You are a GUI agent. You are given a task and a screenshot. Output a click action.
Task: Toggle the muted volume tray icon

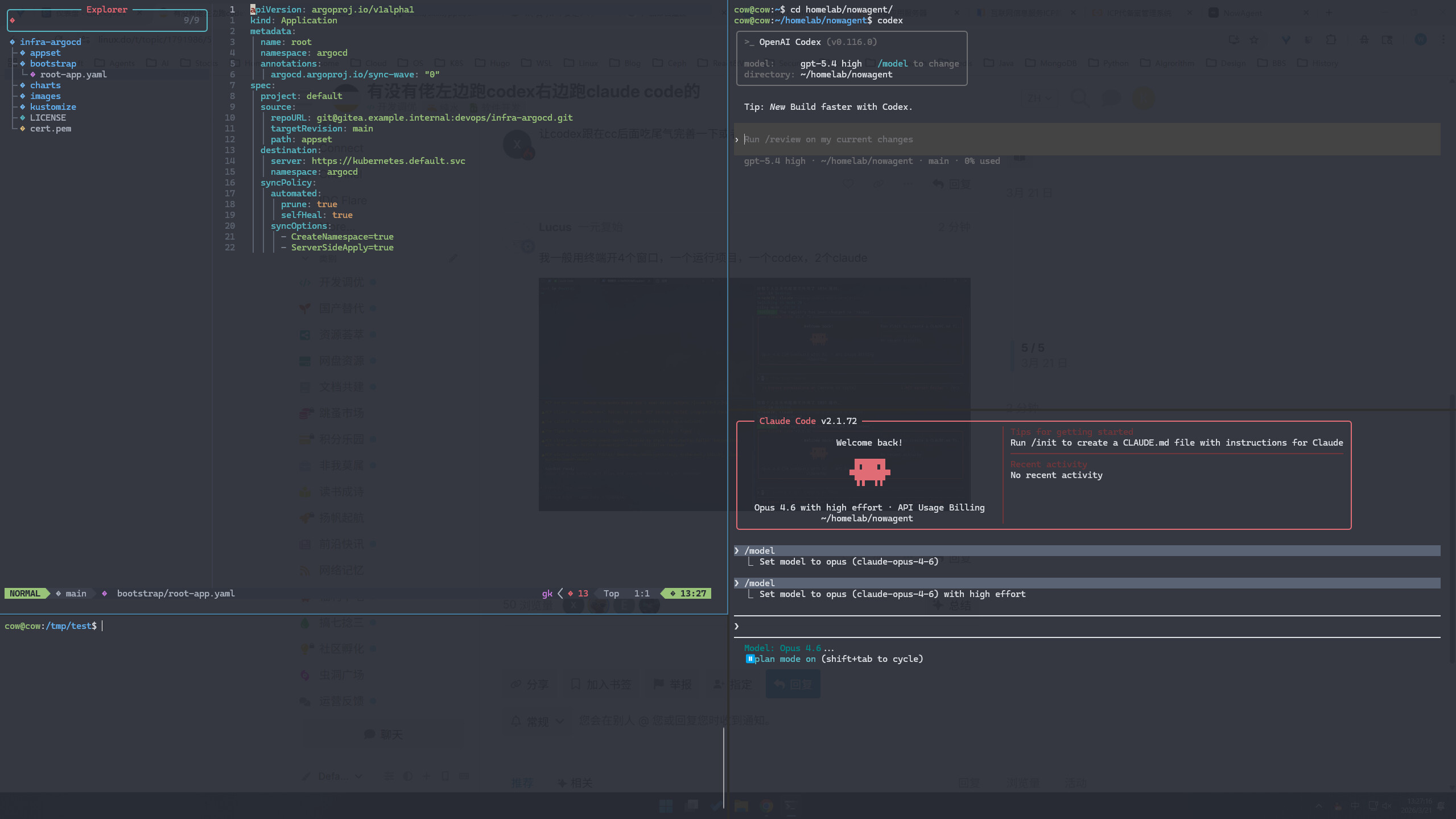point(1387,806)
